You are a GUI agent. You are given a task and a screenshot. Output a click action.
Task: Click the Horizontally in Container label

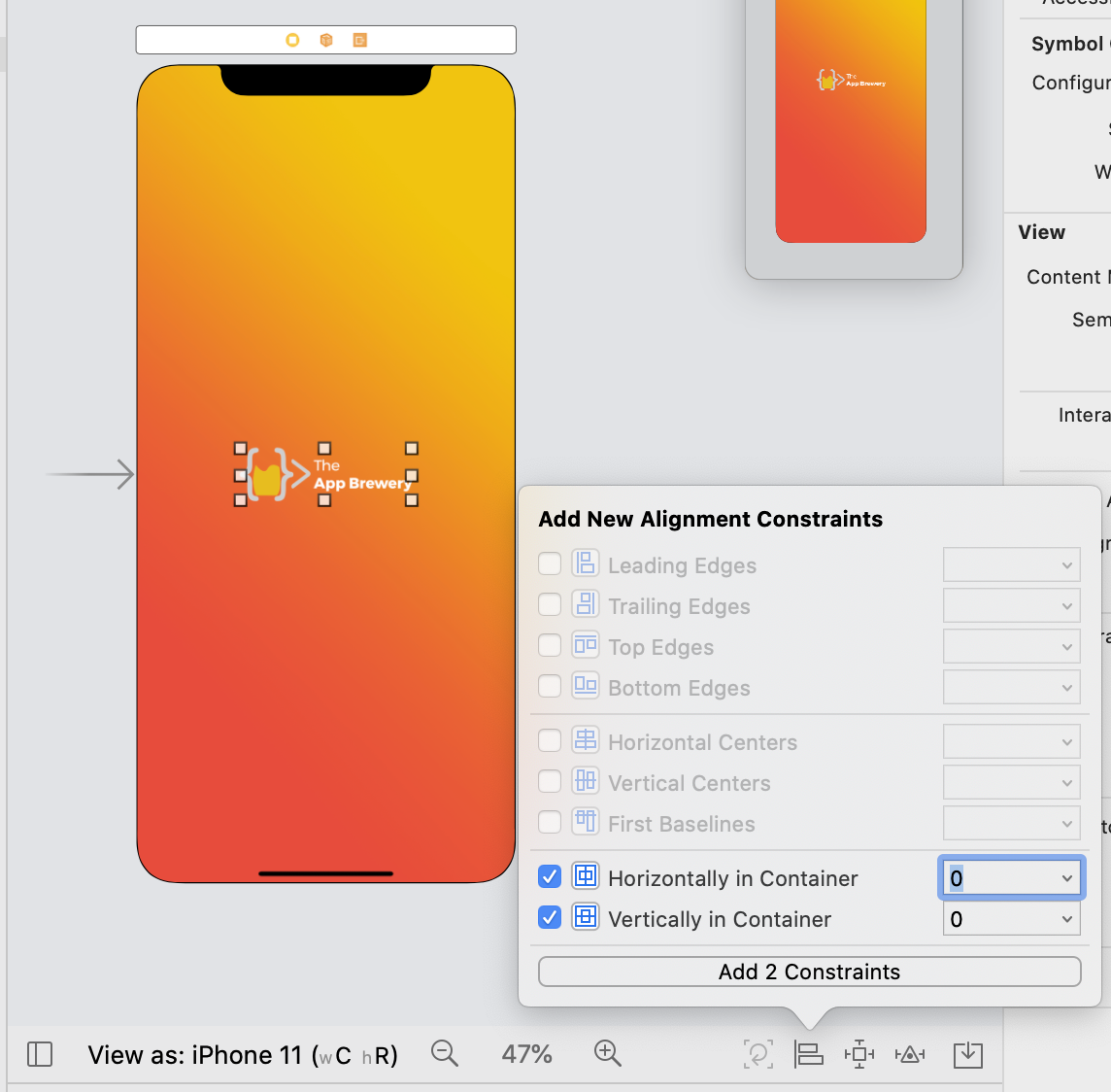pos(732,878)
